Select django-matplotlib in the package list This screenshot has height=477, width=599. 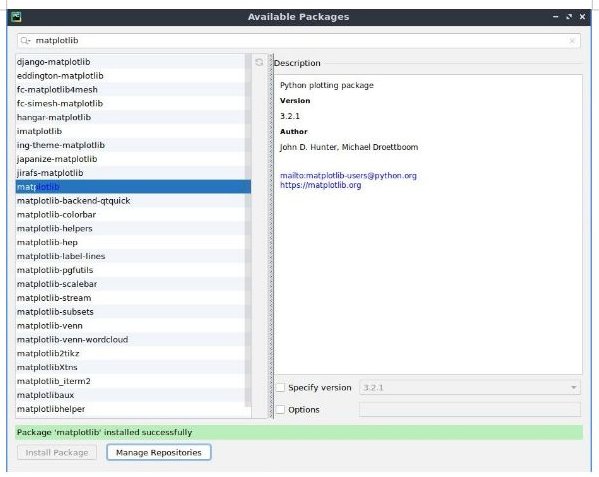133,62
